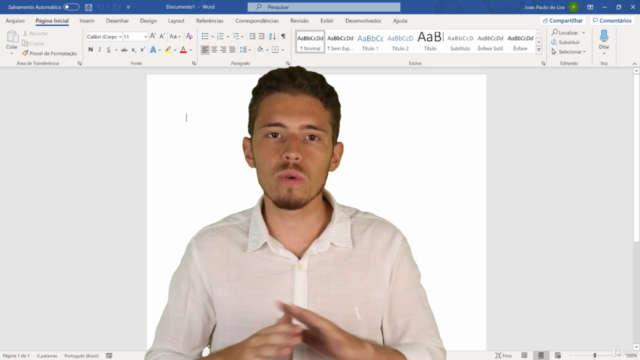Click the shading icon

click(x=260, y=50)
